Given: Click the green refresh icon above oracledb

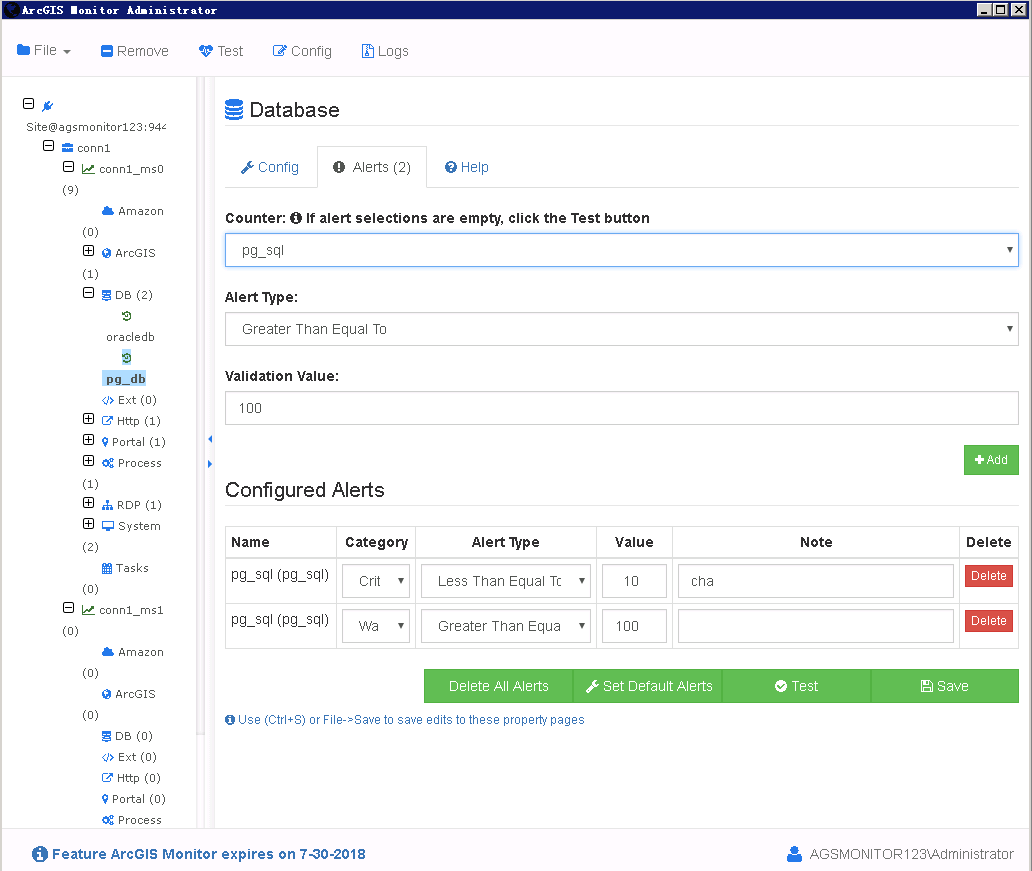Looking at the screenshot, I should (x=126, y=316).
